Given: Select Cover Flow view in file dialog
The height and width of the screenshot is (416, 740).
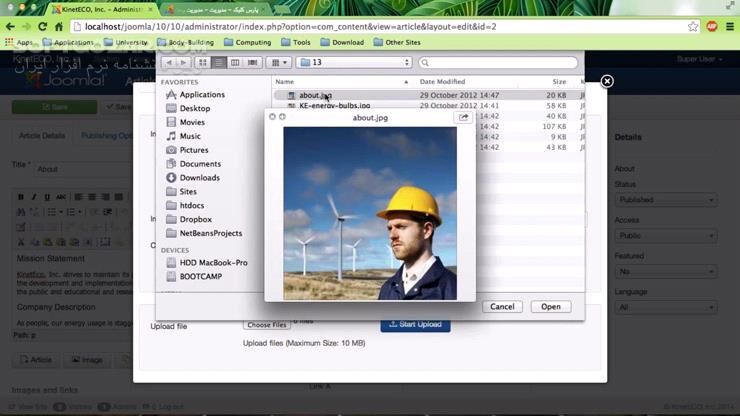Looking at the screenshot, I should 252,63.
